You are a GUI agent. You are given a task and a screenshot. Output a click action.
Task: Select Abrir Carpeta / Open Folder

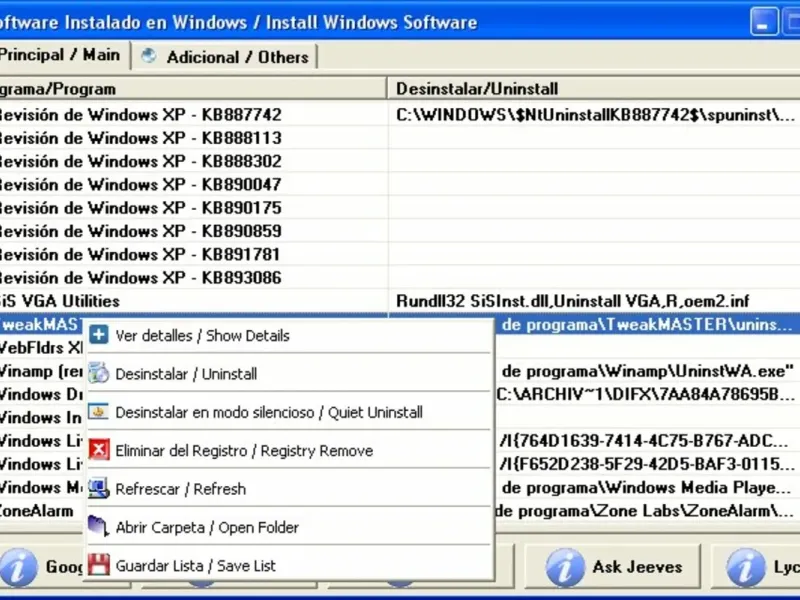289,527
